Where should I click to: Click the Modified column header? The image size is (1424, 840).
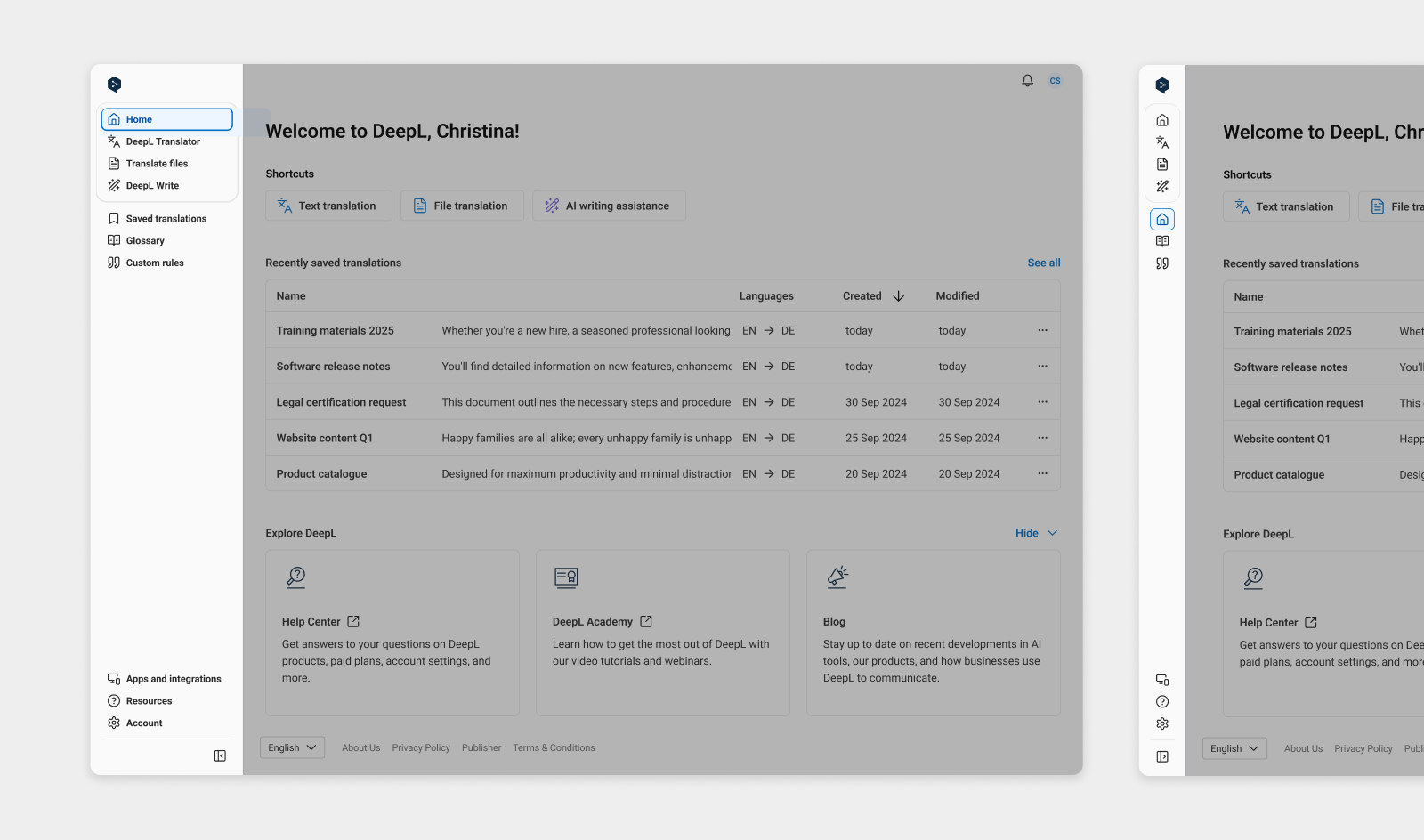click(958, 296)
